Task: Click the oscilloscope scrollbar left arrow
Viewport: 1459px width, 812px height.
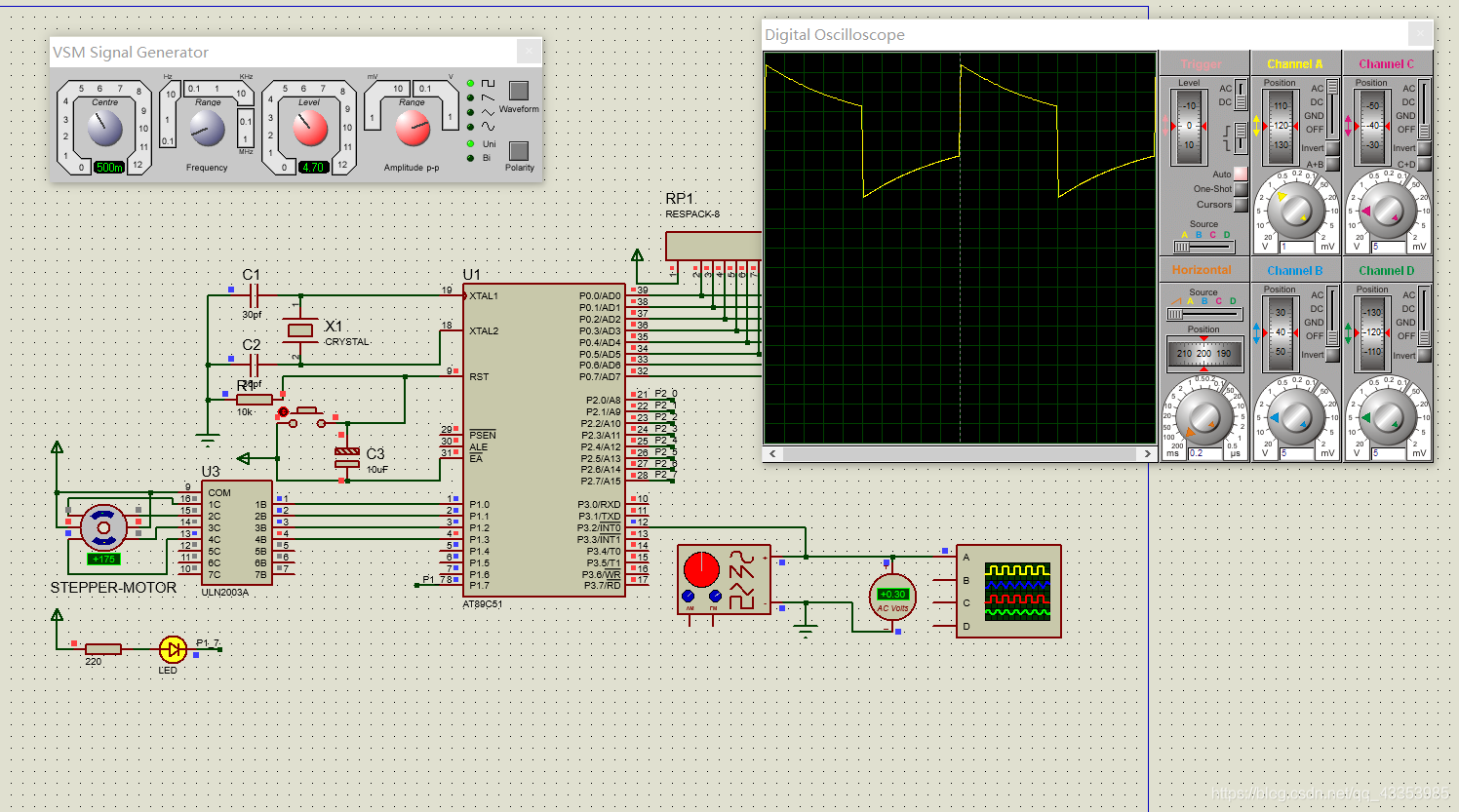Action: pyautogui.click(x=773, y=454)
